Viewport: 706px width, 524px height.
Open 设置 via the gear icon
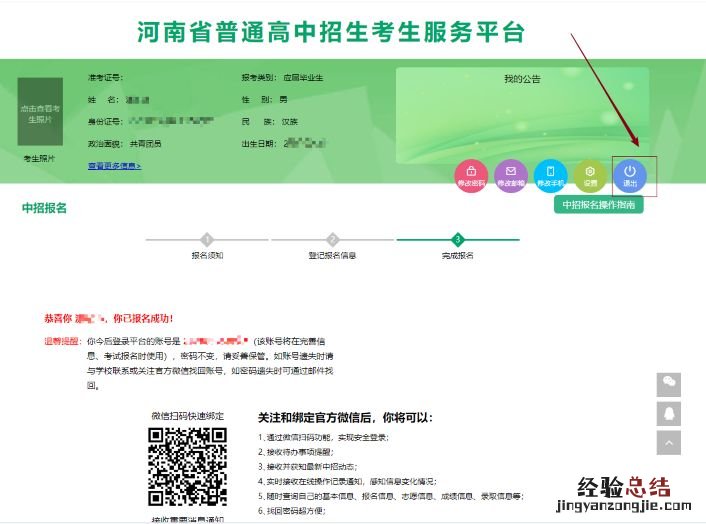pos(590,176)
